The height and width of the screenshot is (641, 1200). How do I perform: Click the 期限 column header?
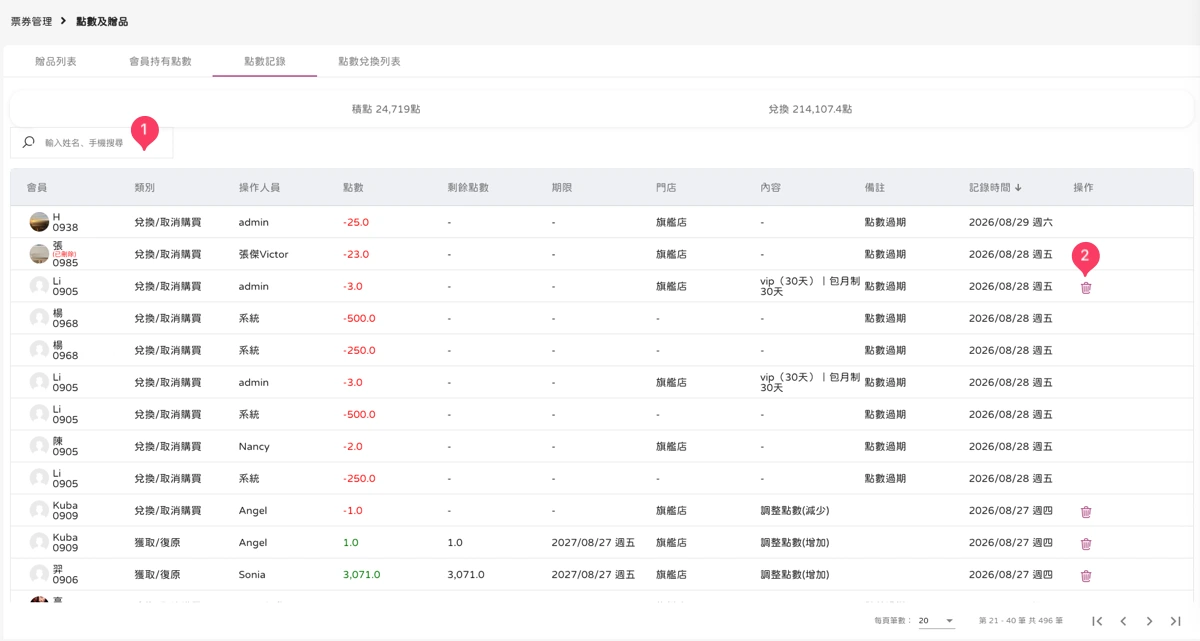tap(562, 188)
